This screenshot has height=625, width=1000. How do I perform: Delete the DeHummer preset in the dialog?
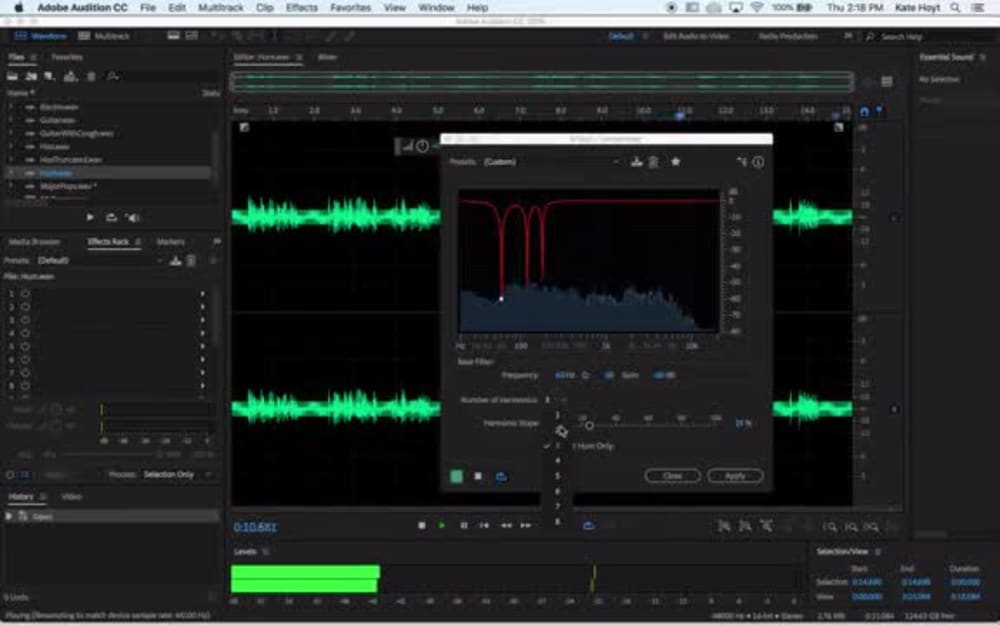pyautogui.click(x=653, y=162)
